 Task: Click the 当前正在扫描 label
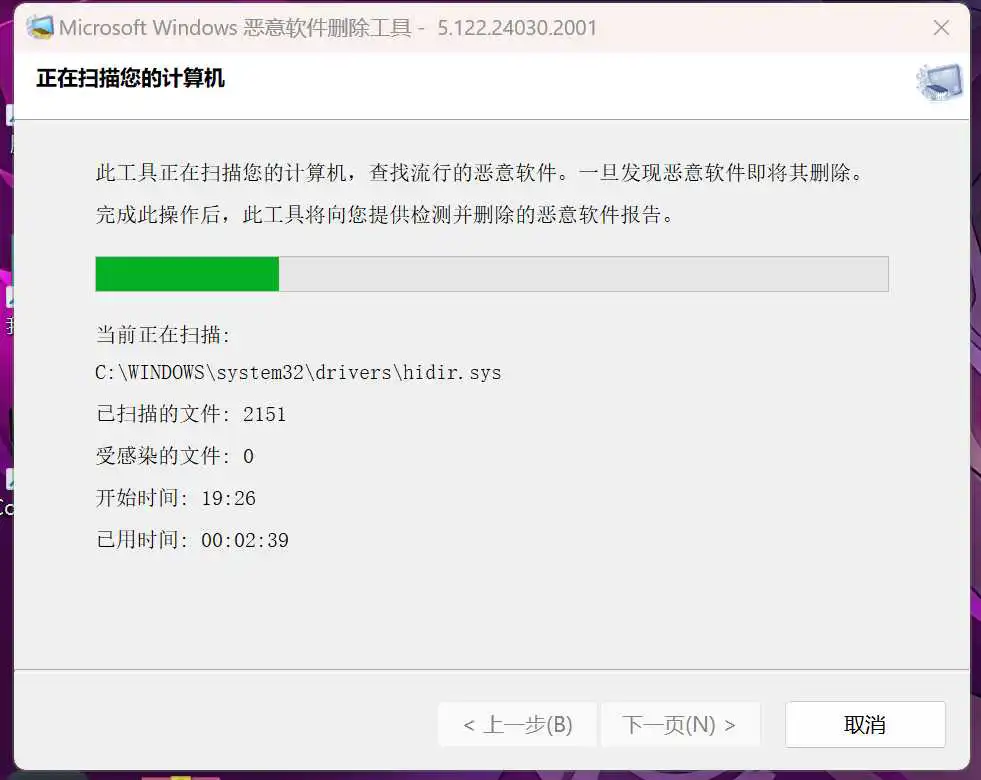pyautogui.click(x=163, y=335)
